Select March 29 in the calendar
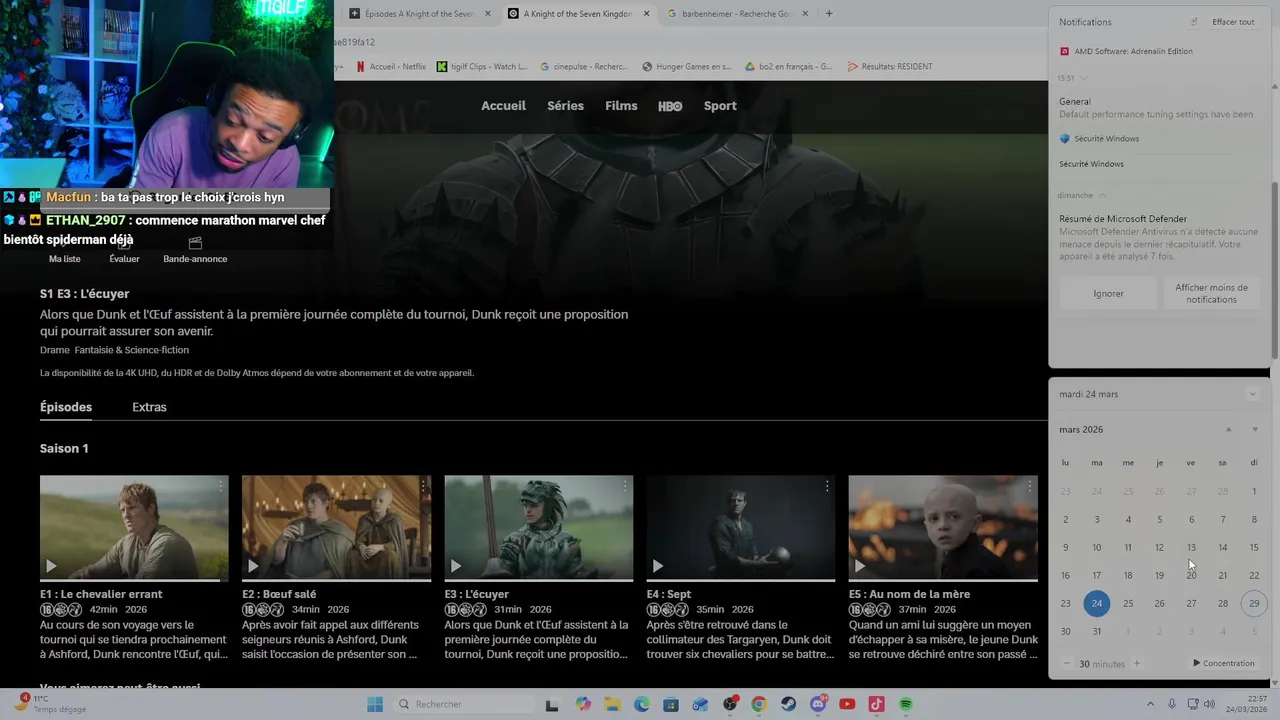 point(1254,604)
